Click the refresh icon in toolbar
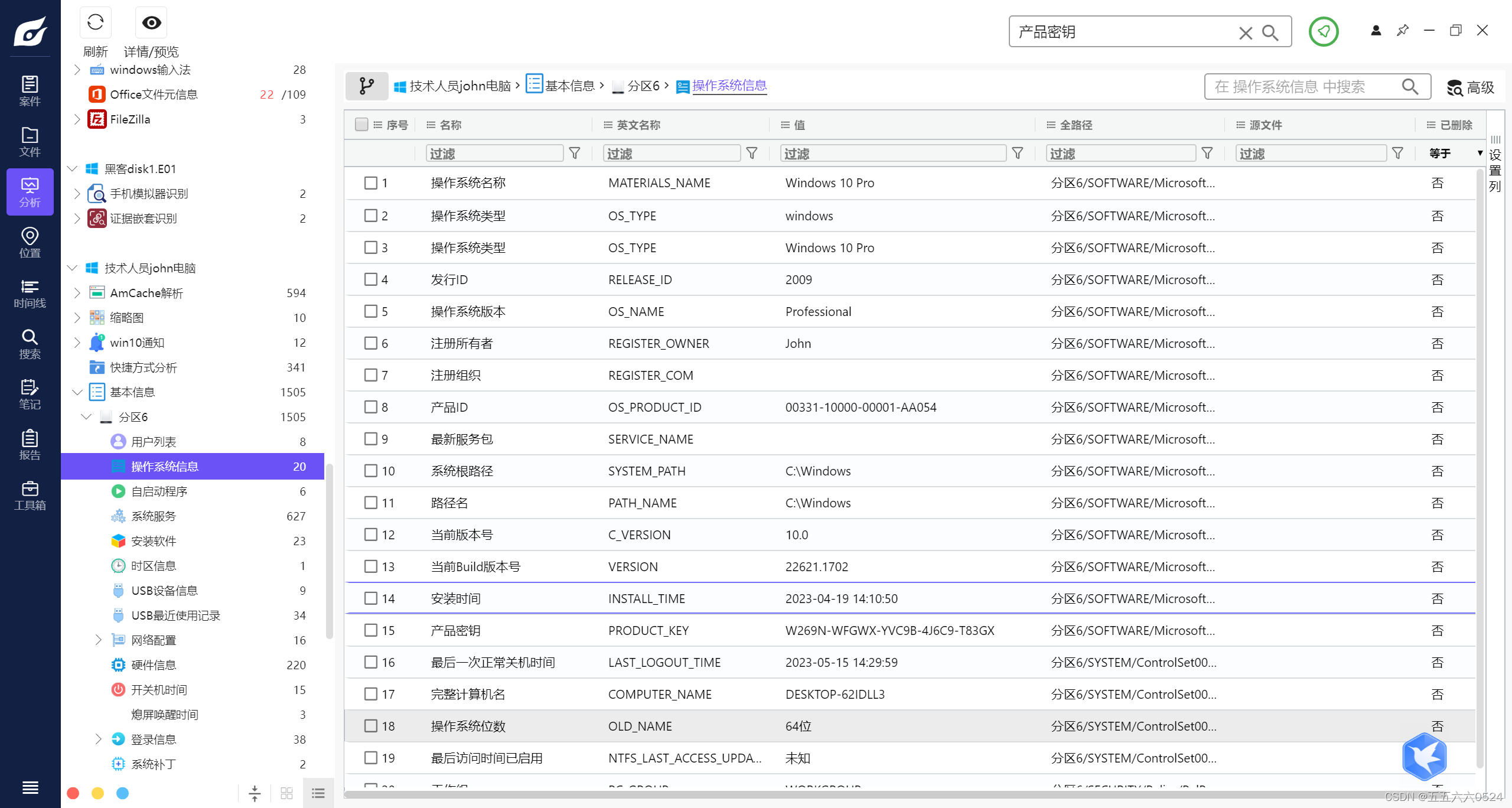Viewport: 1512px width, 808px height. tap(95, 23)
